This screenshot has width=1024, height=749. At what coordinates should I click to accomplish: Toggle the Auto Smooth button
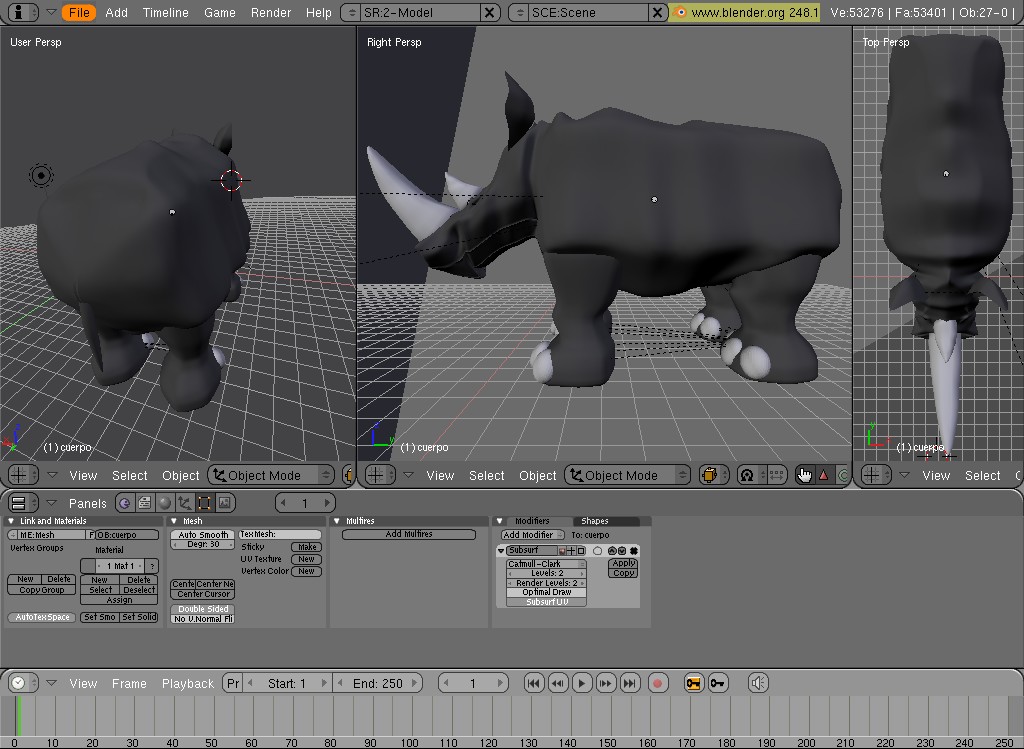click(203, 534)
